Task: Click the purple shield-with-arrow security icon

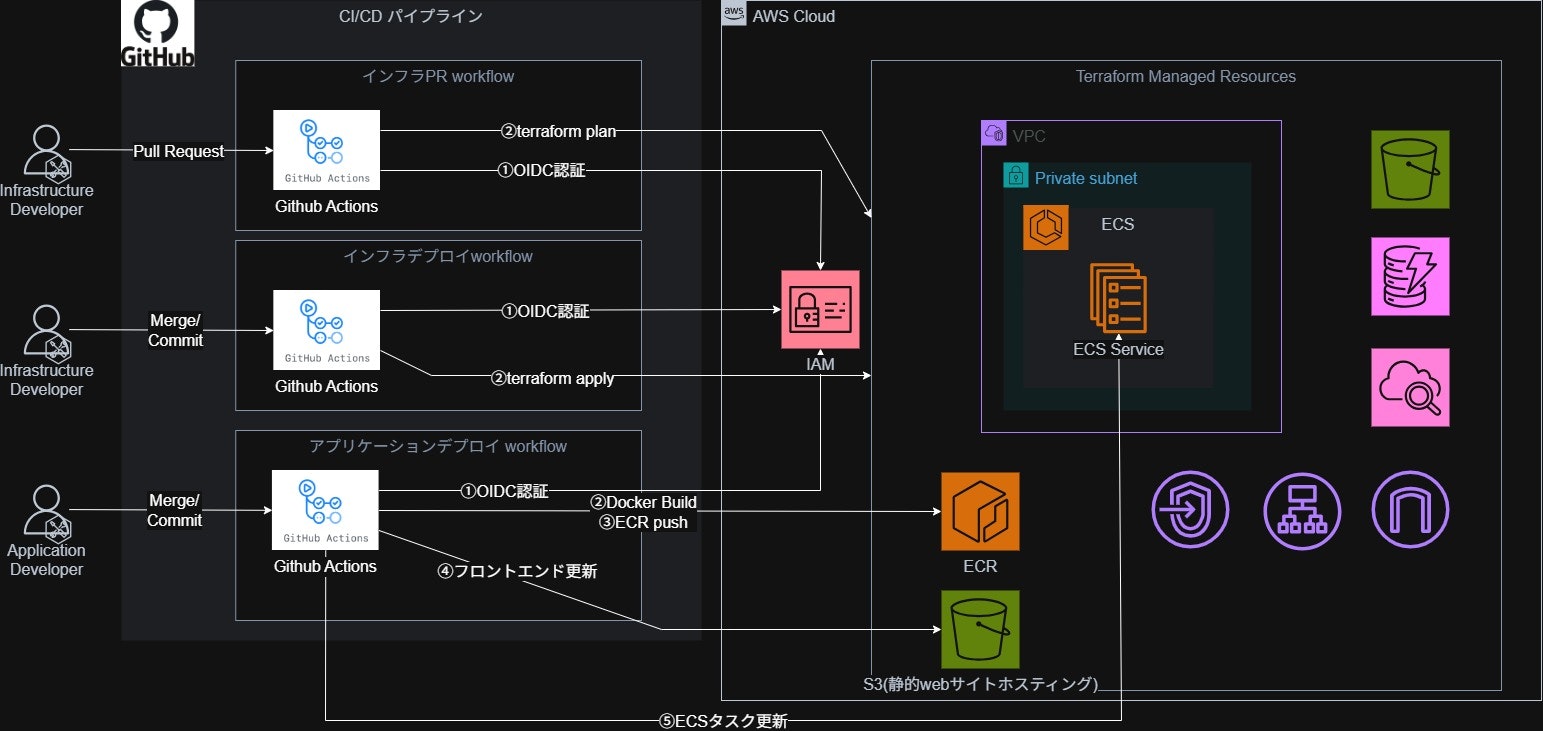Action: point(1190,509)
